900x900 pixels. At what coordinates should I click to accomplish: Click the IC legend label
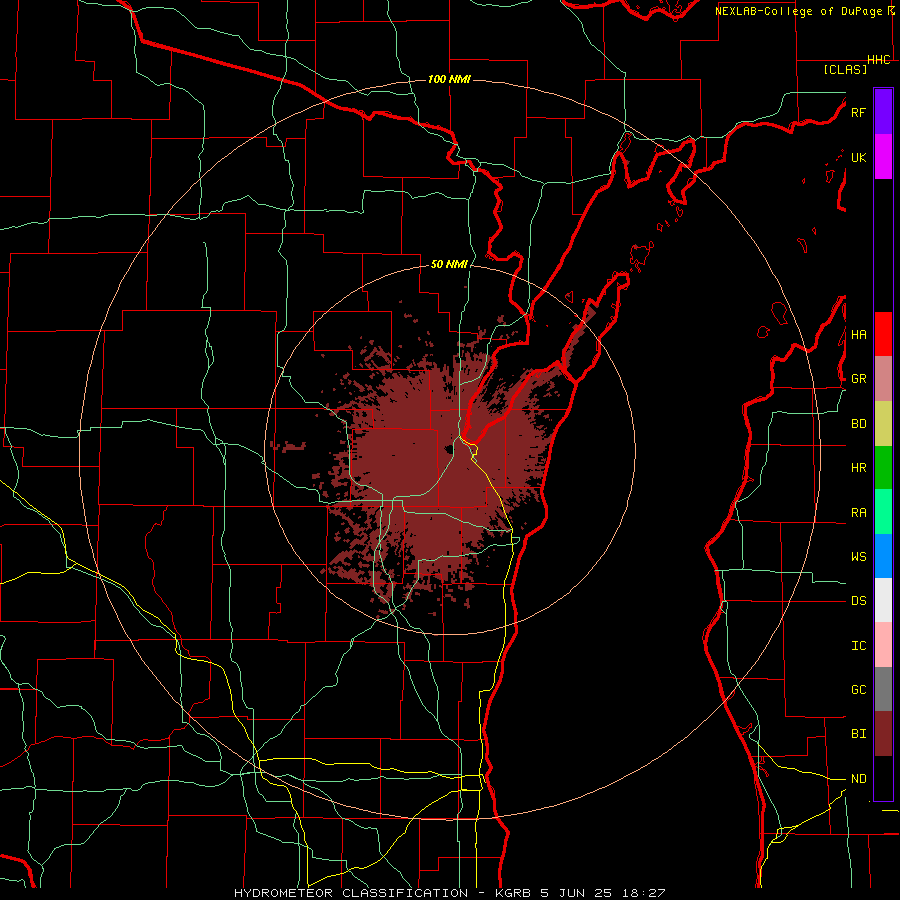[x=858, y=645]
